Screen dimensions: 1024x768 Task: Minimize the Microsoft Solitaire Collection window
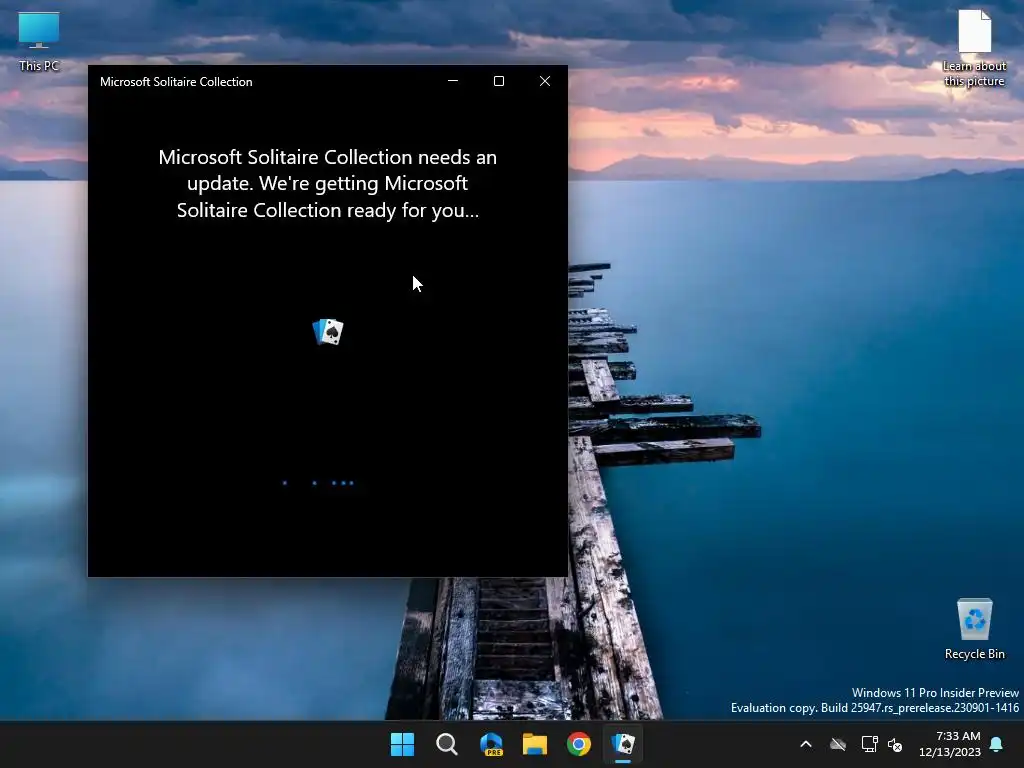coord(453,81)
